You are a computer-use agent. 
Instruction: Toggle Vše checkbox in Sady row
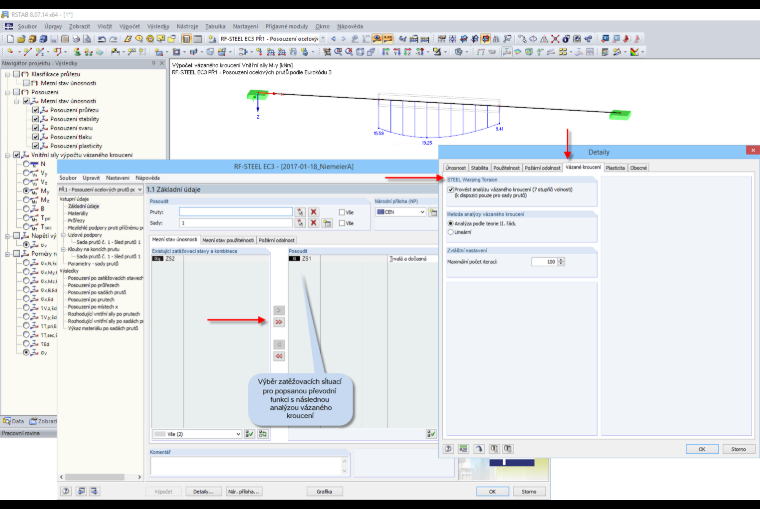click(342, 223)
